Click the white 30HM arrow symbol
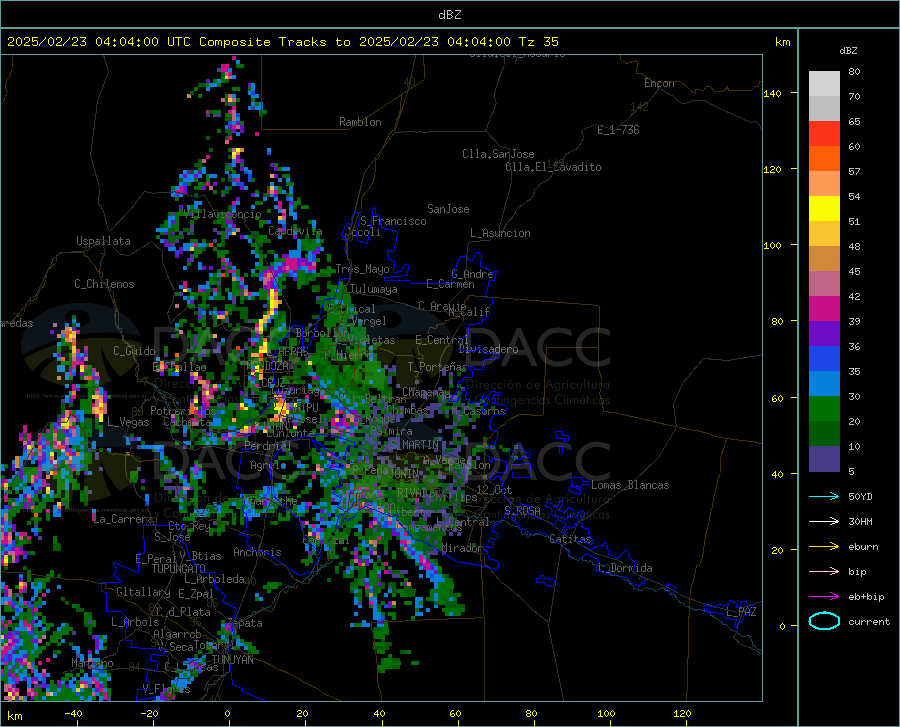This screenshot has width=900, height=727. (824, 521)
